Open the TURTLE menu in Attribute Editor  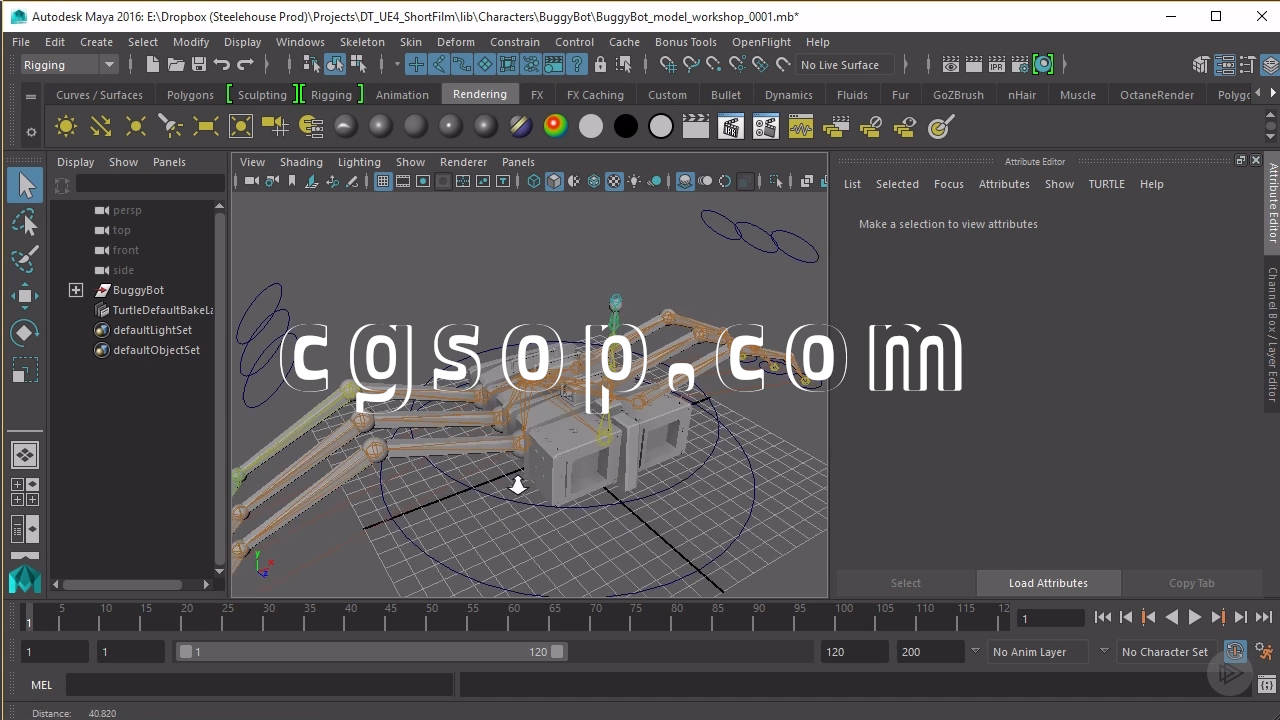1106,184
